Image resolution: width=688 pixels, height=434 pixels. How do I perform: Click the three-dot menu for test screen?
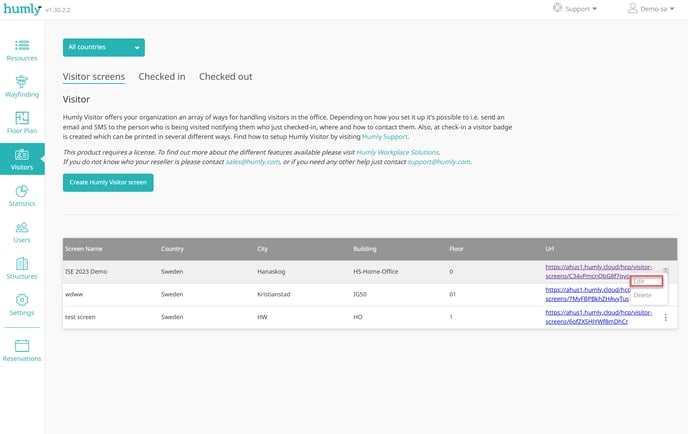pos(666,317)
